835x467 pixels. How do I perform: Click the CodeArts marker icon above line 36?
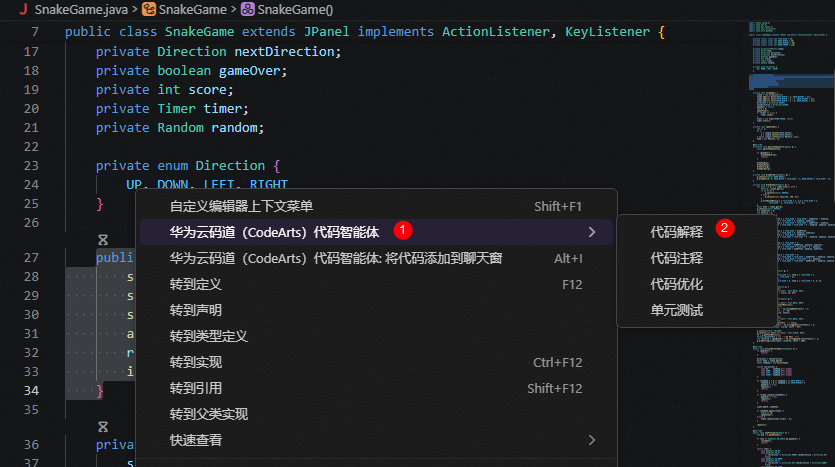[x=103, y=427]
